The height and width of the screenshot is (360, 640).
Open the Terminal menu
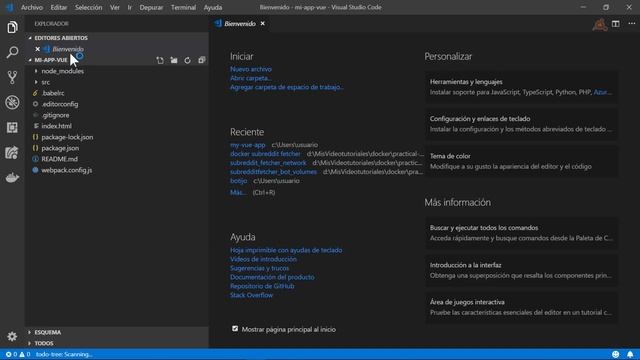point(183,7)
